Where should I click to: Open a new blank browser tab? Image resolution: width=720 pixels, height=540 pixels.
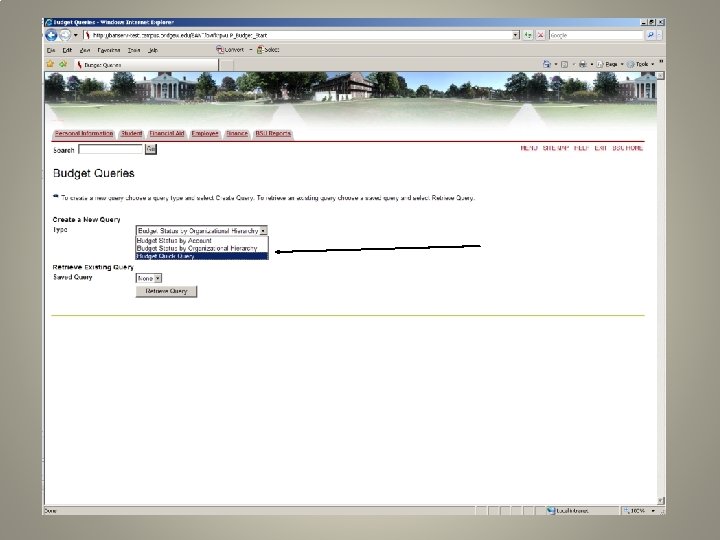226,65
